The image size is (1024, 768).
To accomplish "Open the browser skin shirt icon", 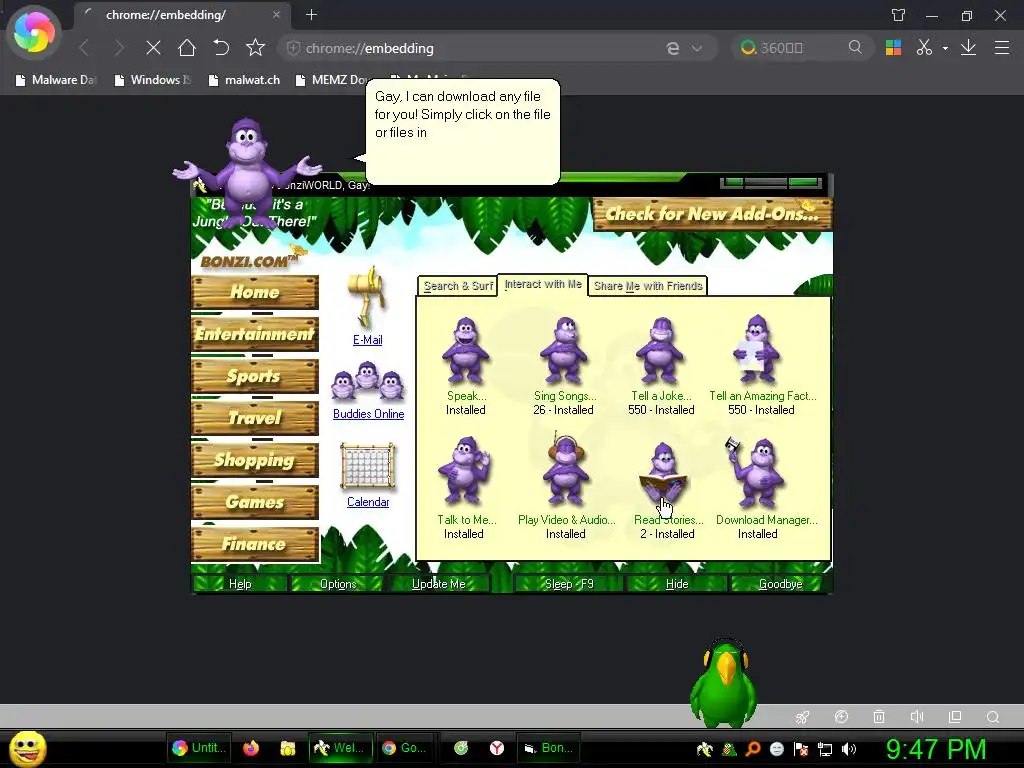I will tap(899, 15).
